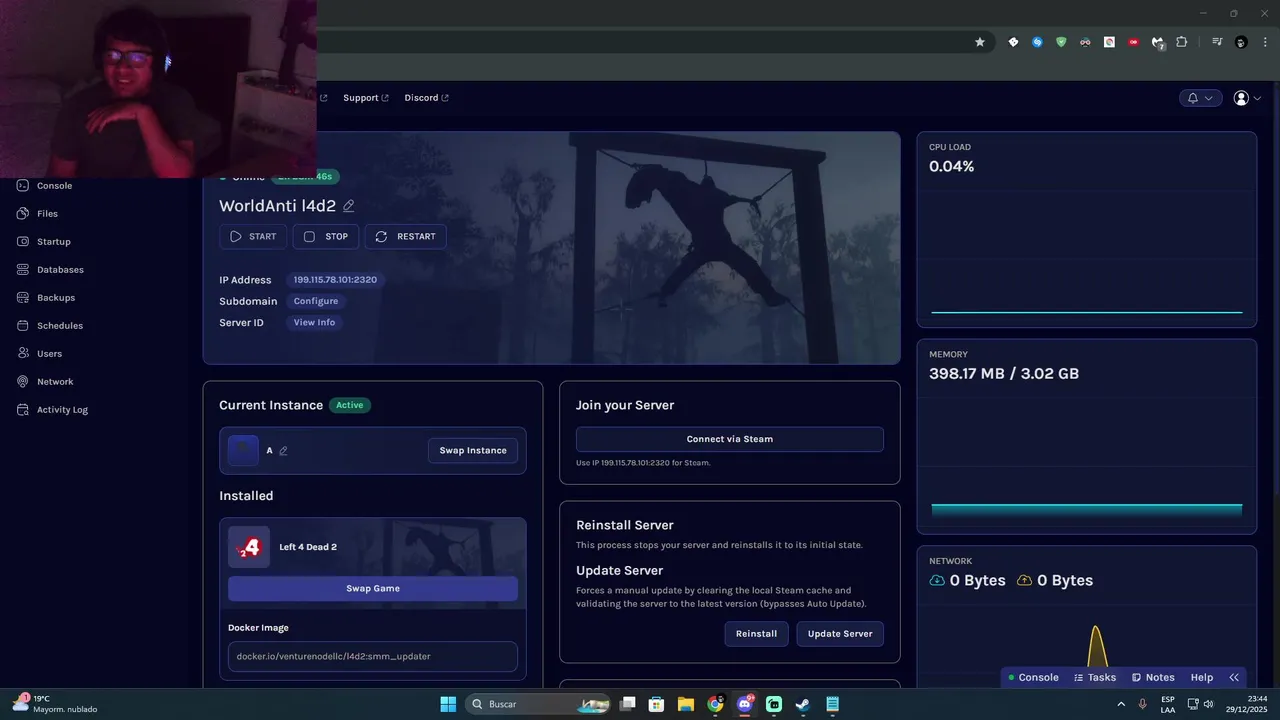
Task: Open the Chrome three-dot menu
Action: coord(1265,42)
